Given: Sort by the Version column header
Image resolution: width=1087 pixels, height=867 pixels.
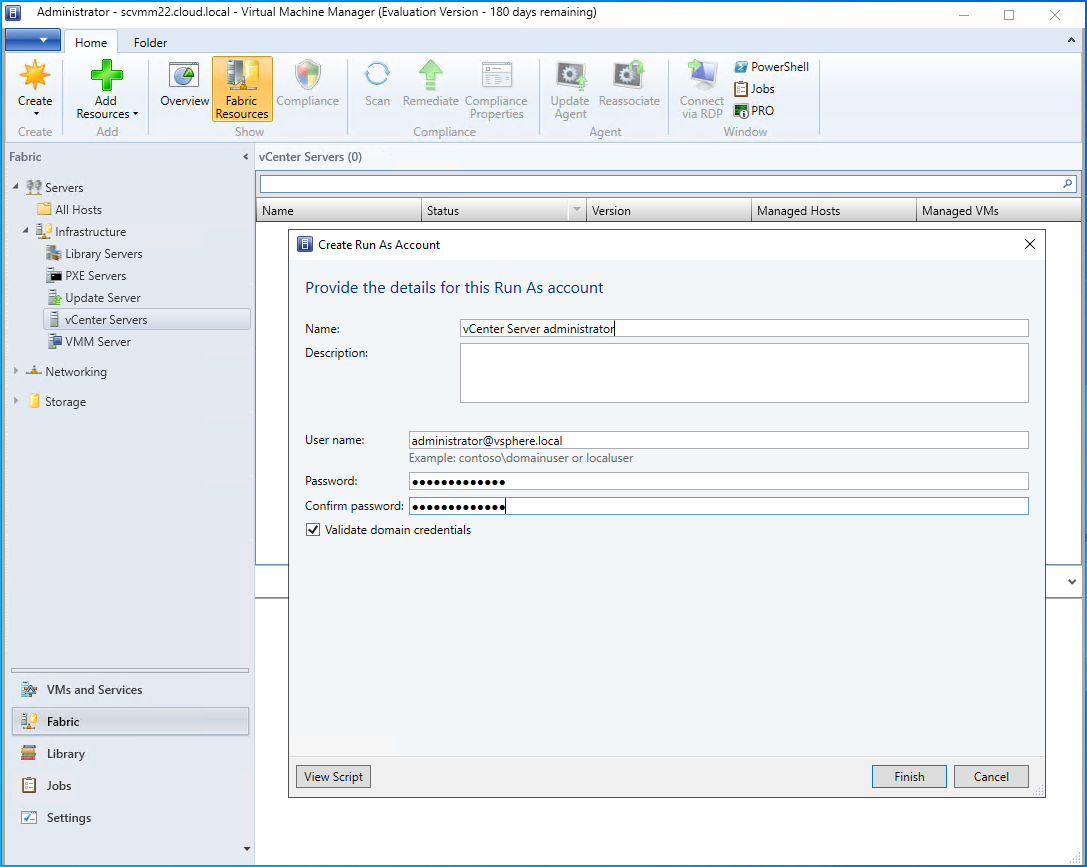Looking at the screenshot, I should coord(668,210).
